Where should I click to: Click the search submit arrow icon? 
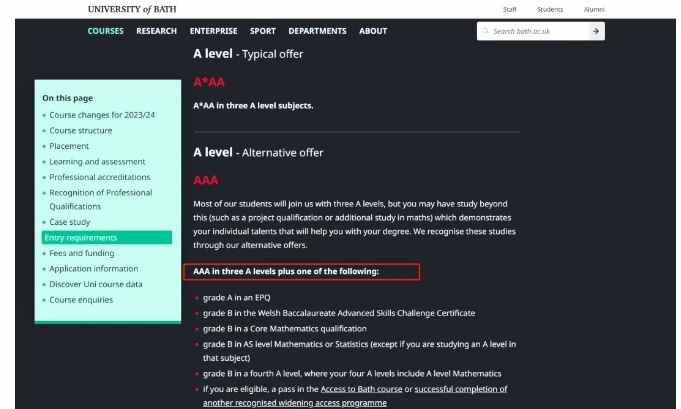pyautogui.click(x=596, y=31)
